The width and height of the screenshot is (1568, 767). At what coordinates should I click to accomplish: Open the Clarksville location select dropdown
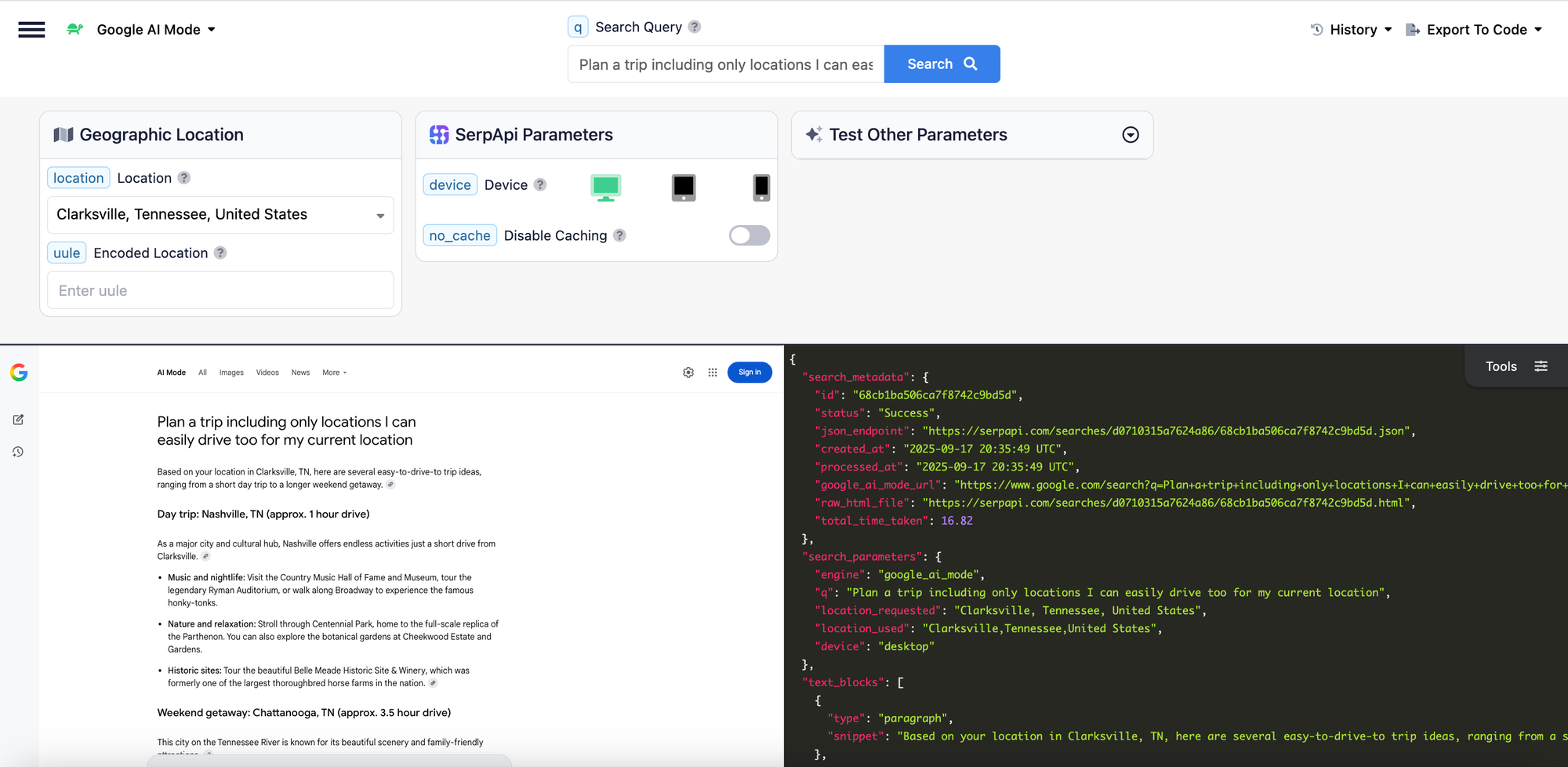220,215
